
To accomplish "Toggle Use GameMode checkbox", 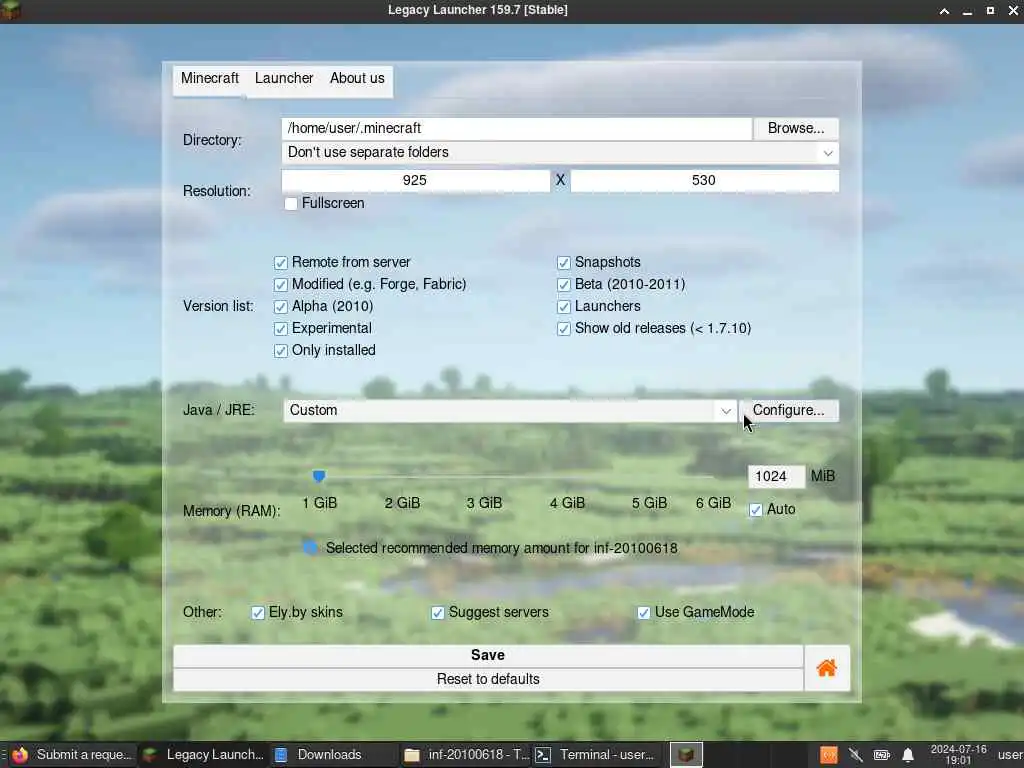I will [643, 613].
